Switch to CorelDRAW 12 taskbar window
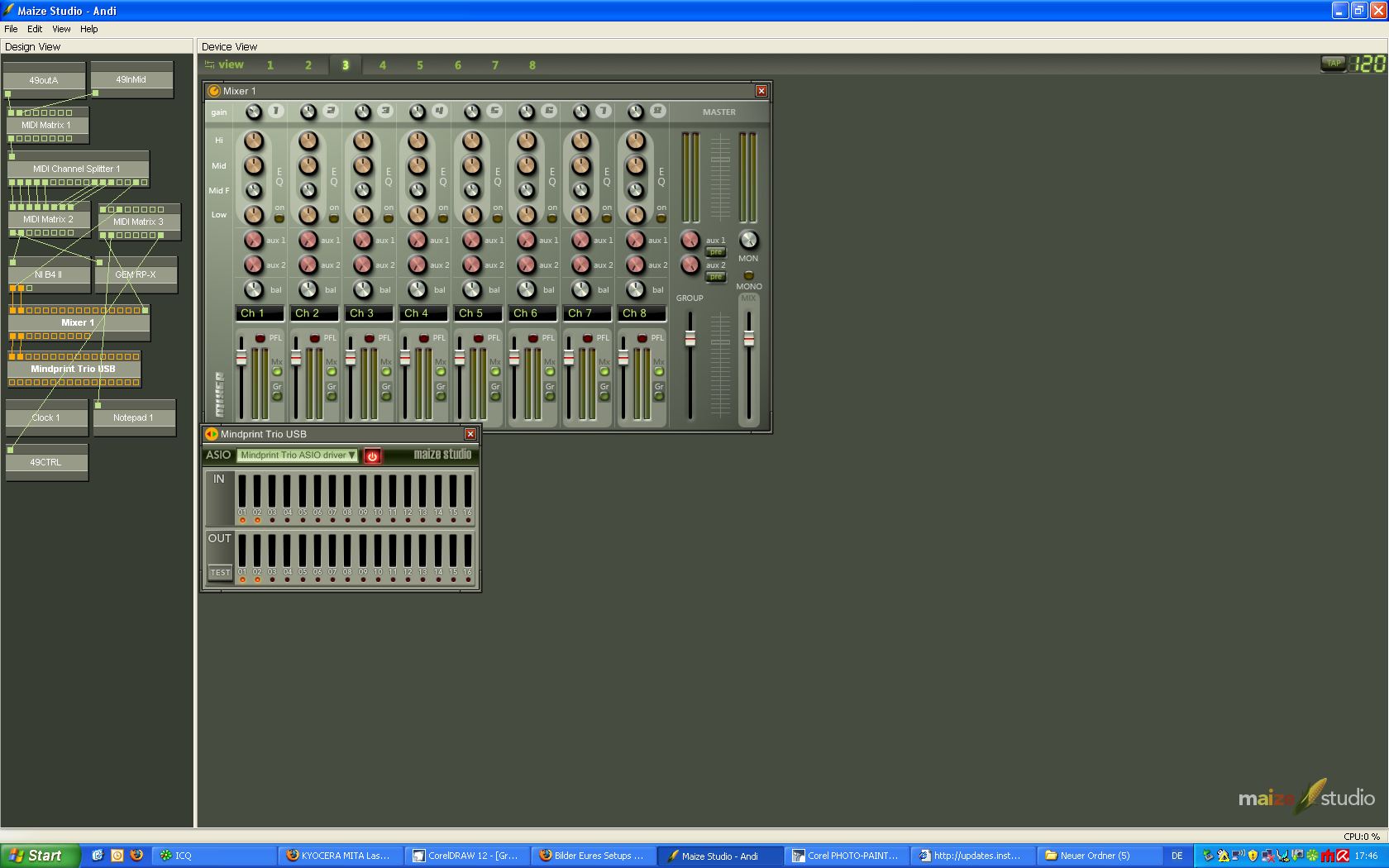The height and width of the screenshot is (868, 1389). coord(465,856)
